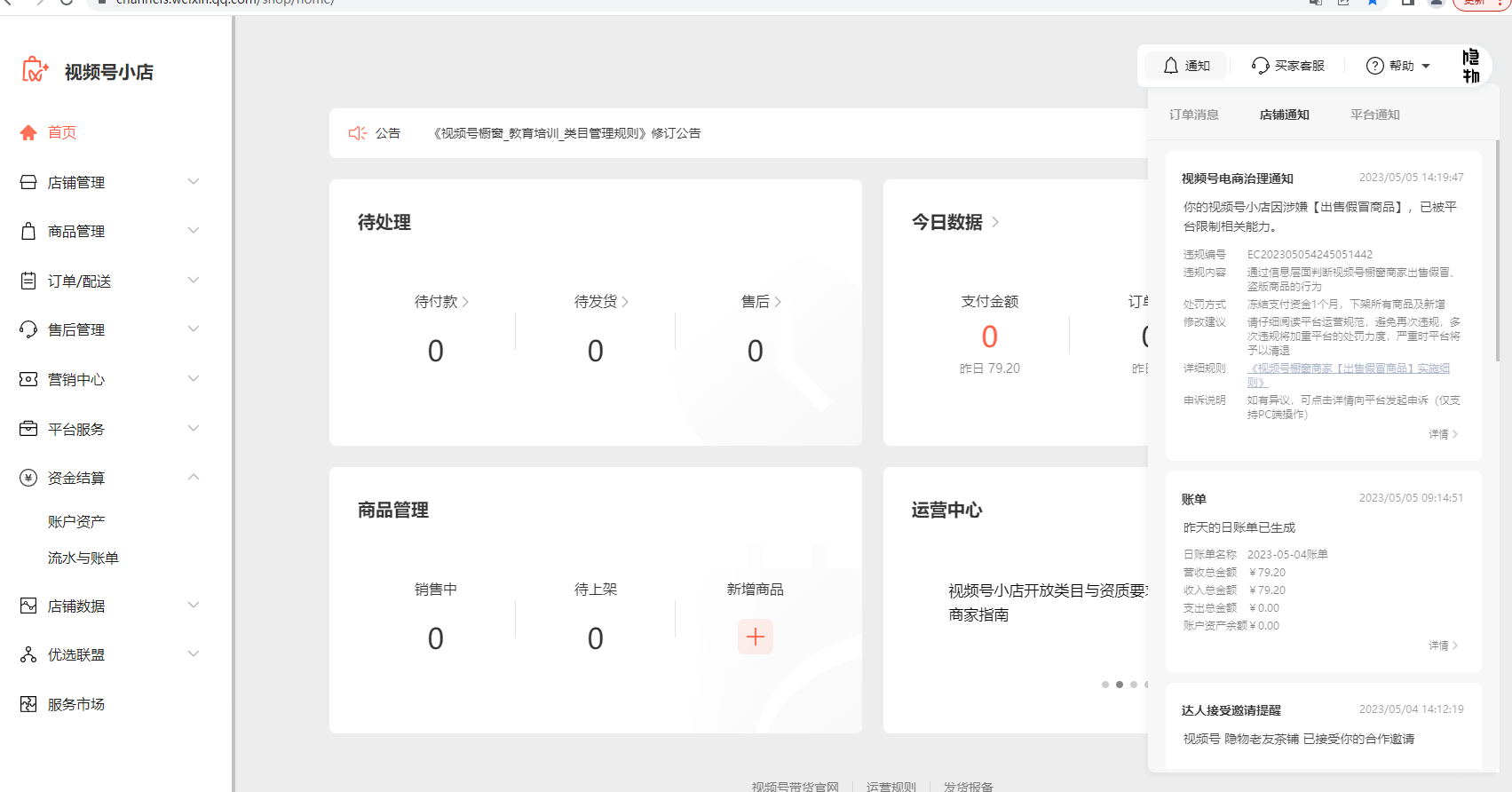This screenshot has width=1512, height=792.
Task: Click the 支付金额 value
Action: coord(990,337)
